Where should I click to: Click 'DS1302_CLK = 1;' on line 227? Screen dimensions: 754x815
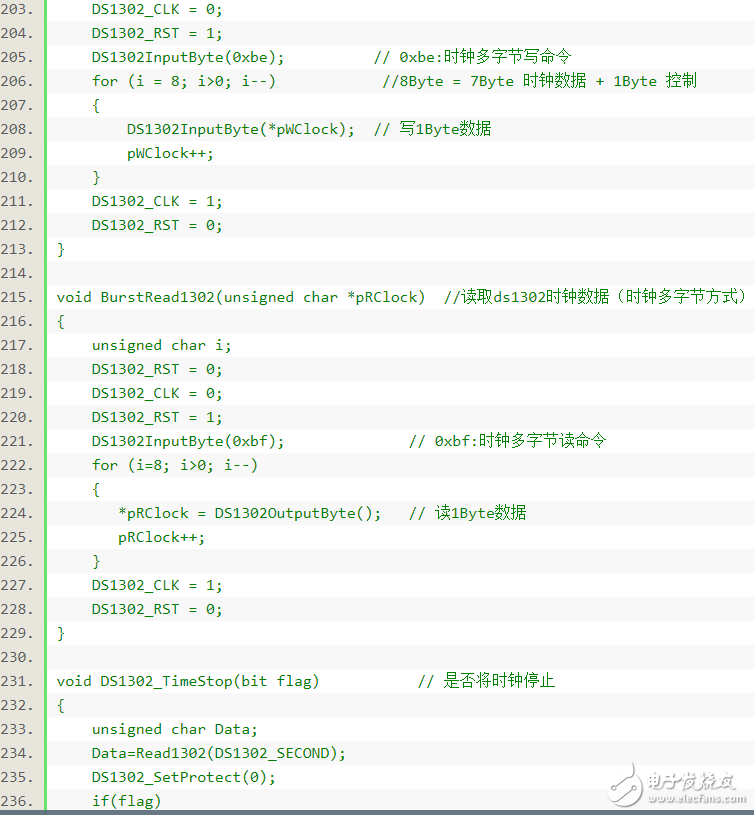(157, 585)
